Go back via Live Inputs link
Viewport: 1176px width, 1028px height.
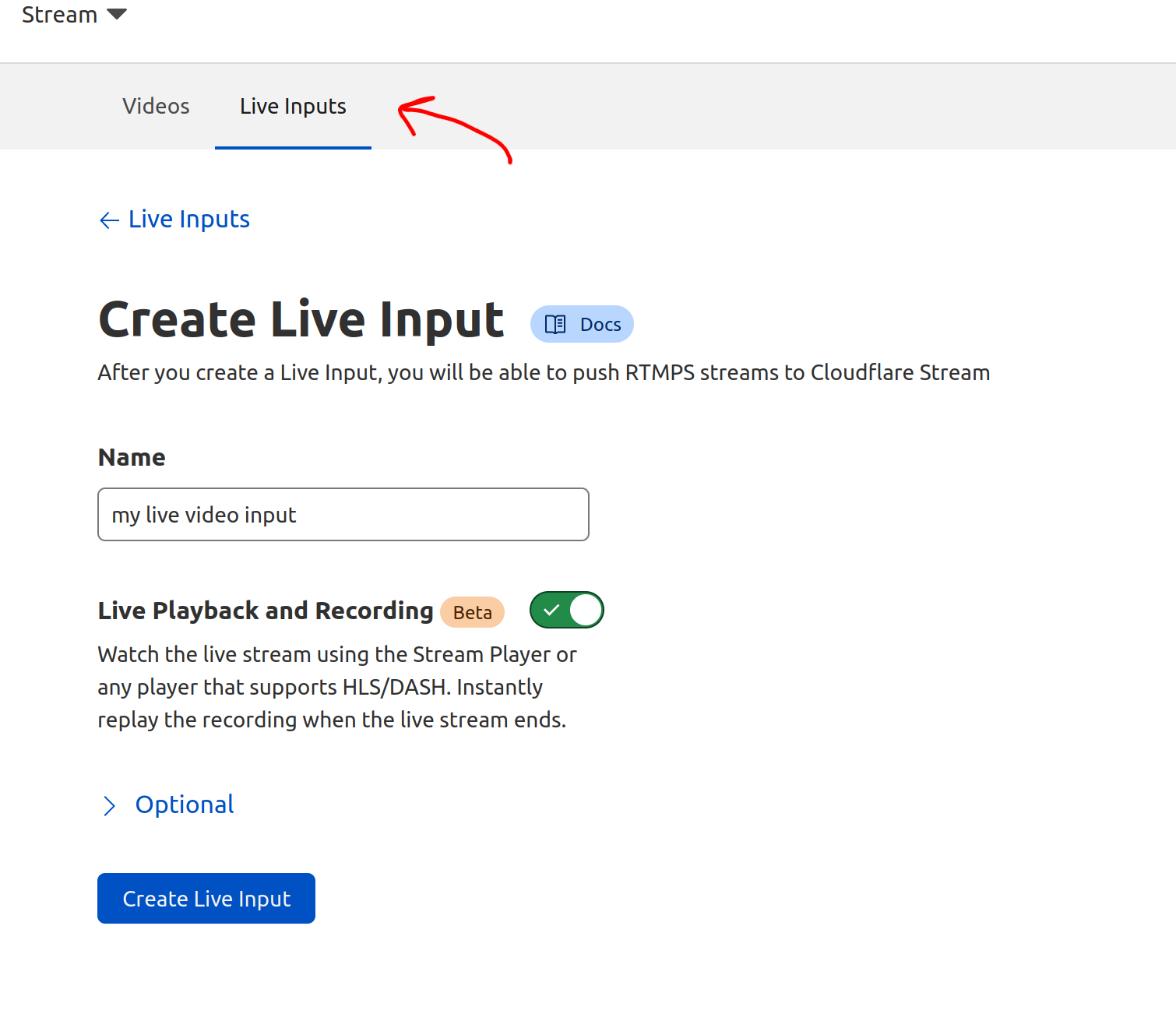point(174,220)
